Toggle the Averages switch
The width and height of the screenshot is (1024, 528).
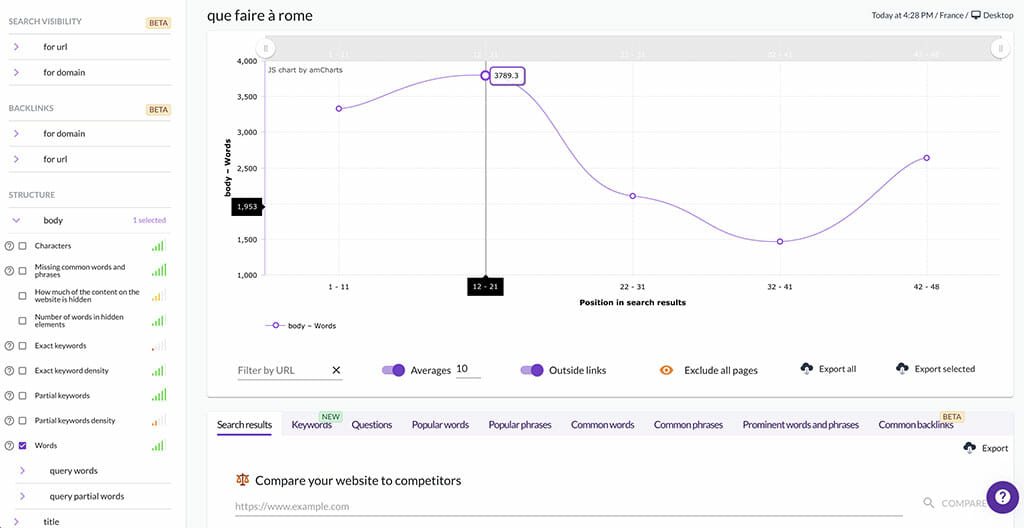coord(393,370)
